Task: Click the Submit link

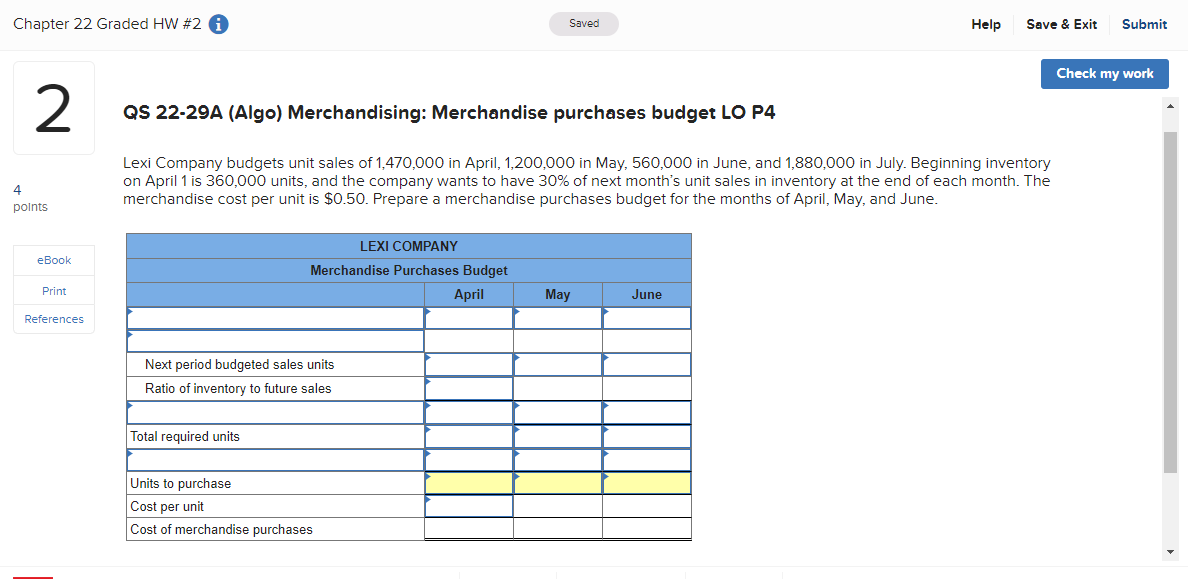Action: pos(1144,24)
